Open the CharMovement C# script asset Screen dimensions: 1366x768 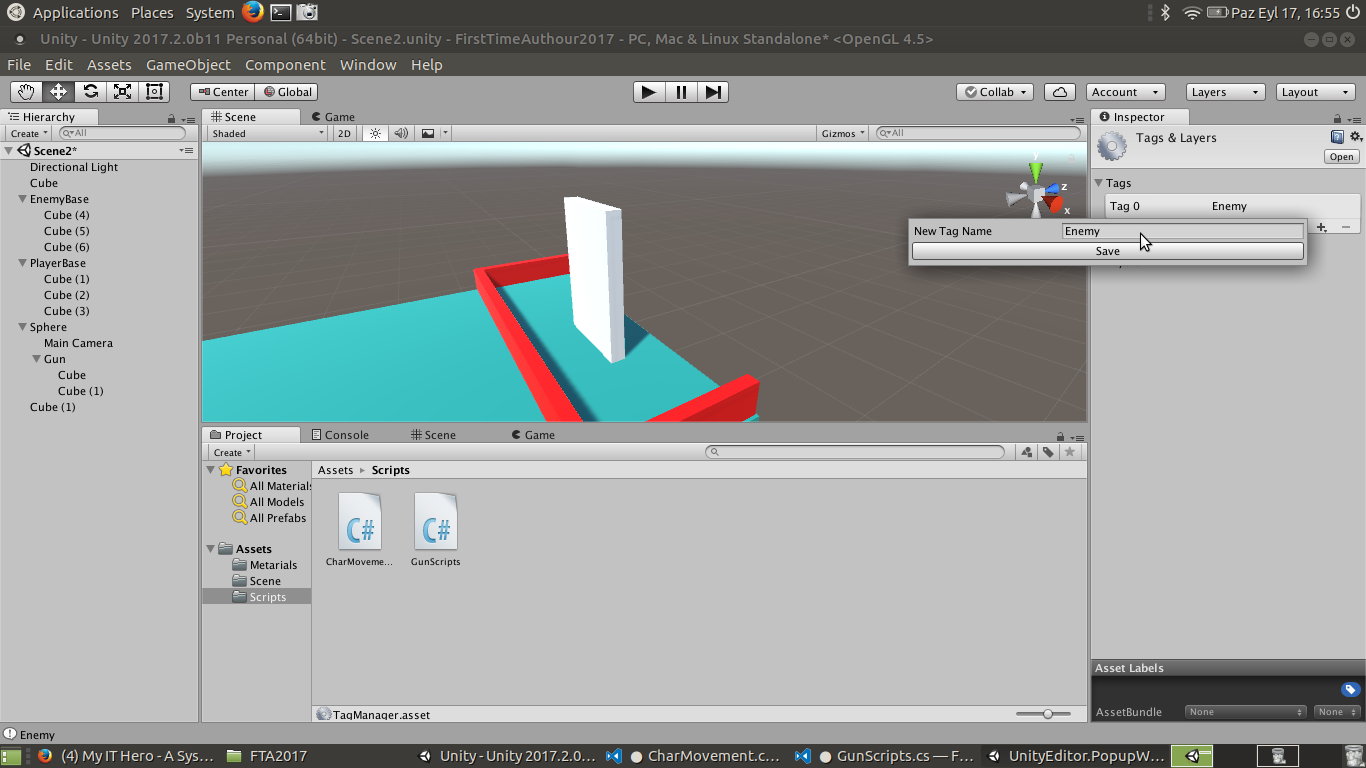[360, 530]
